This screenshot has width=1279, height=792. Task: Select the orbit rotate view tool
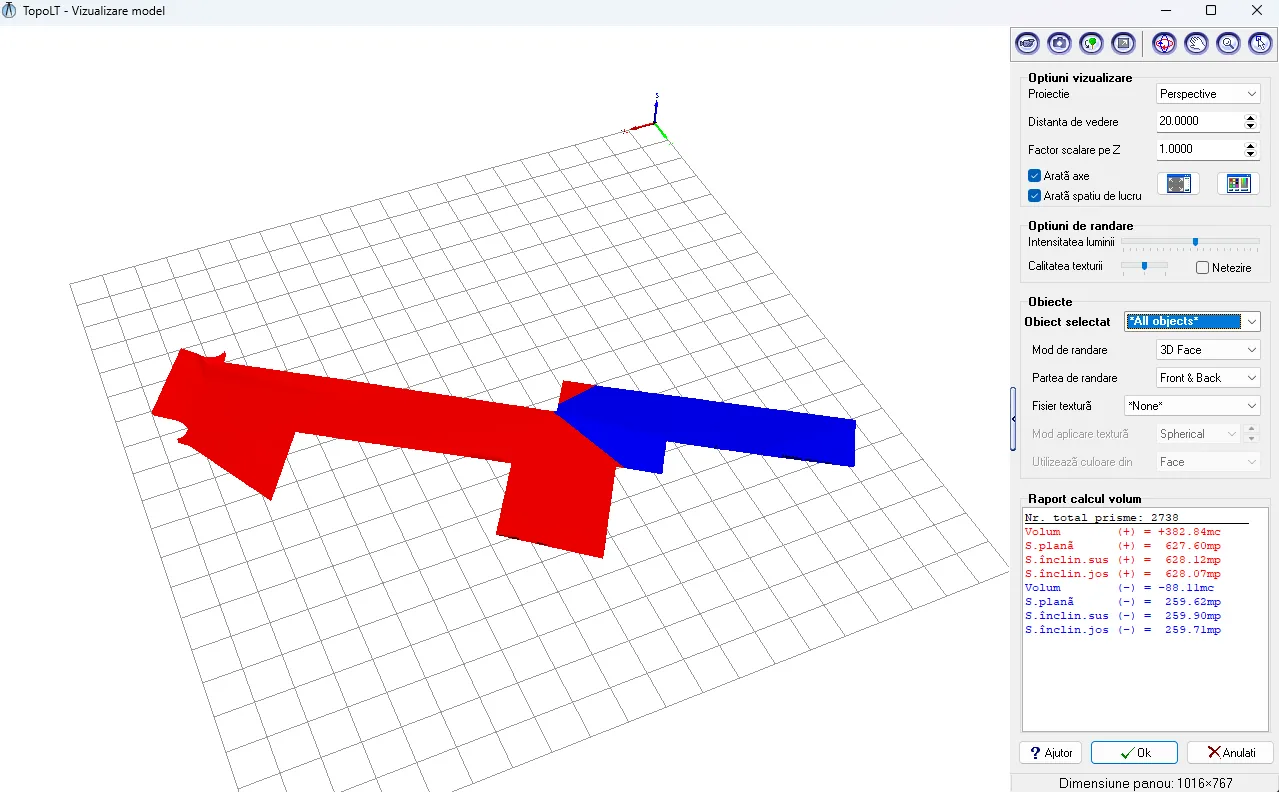pyautogui.click(x=1164, y=43)
